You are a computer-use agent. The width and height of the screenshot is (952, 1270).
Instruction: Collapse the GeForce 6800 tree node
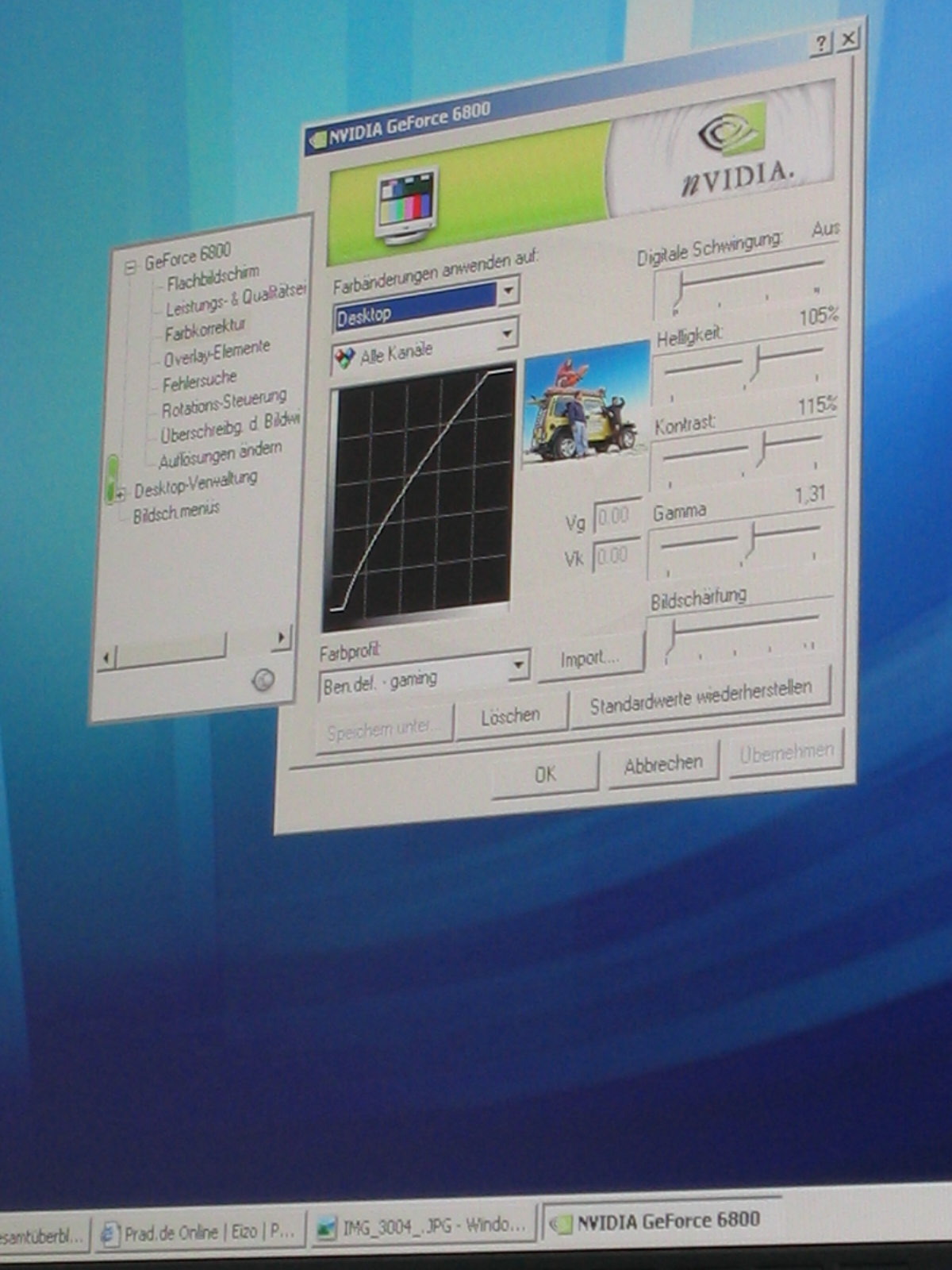(130, 267)
